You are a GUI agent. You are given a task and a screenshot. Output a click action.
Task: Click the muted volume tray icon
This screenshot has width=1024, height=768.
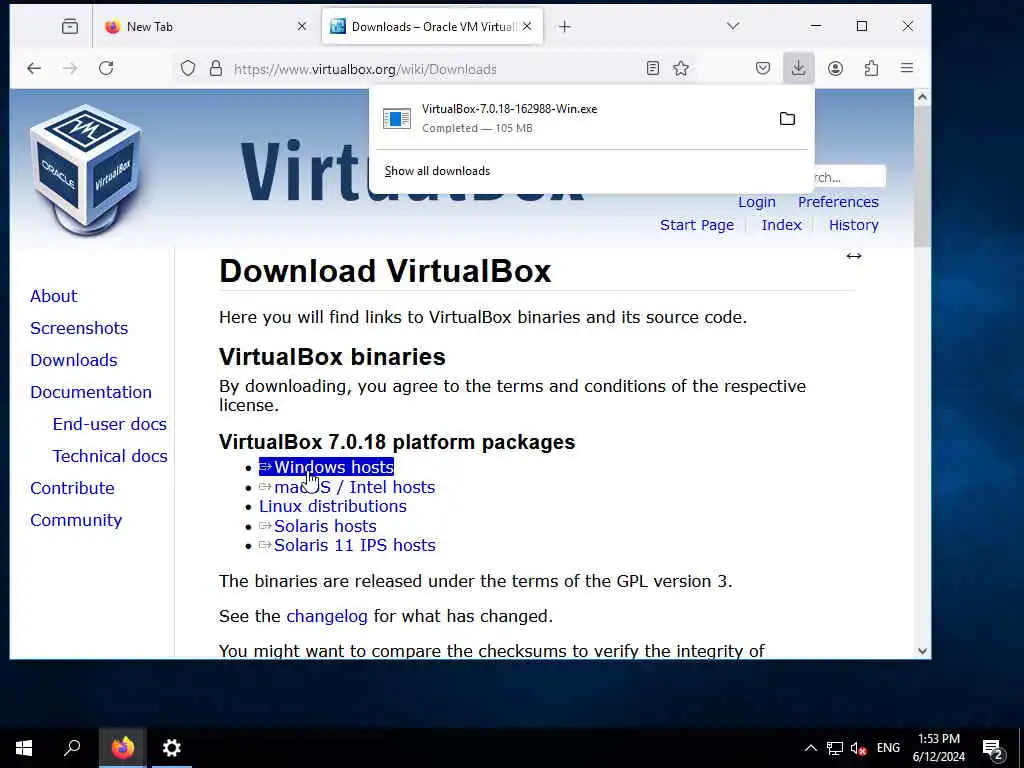[x=858, y=749]
